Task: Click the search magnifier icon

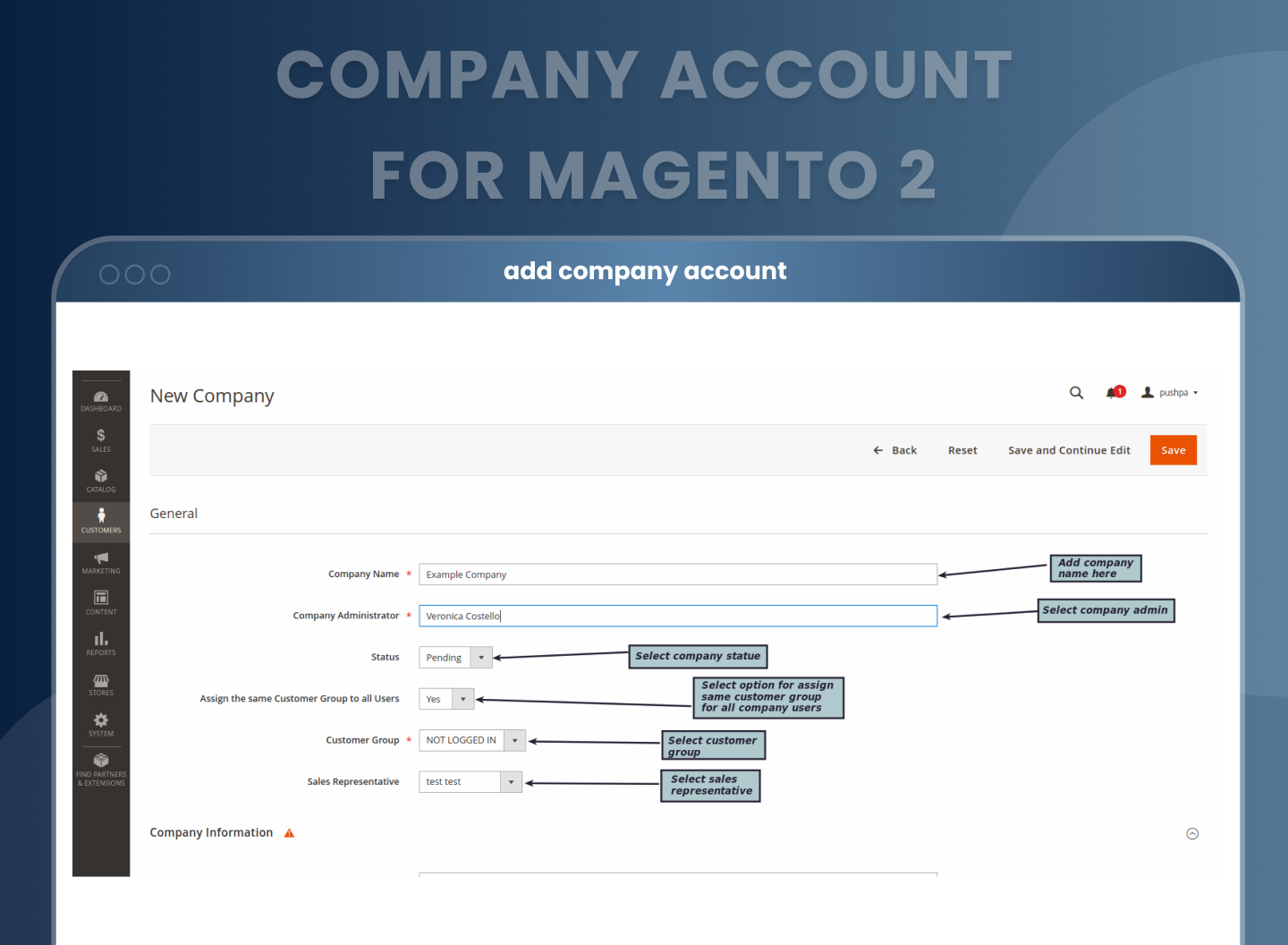Action: (1076, 393)
